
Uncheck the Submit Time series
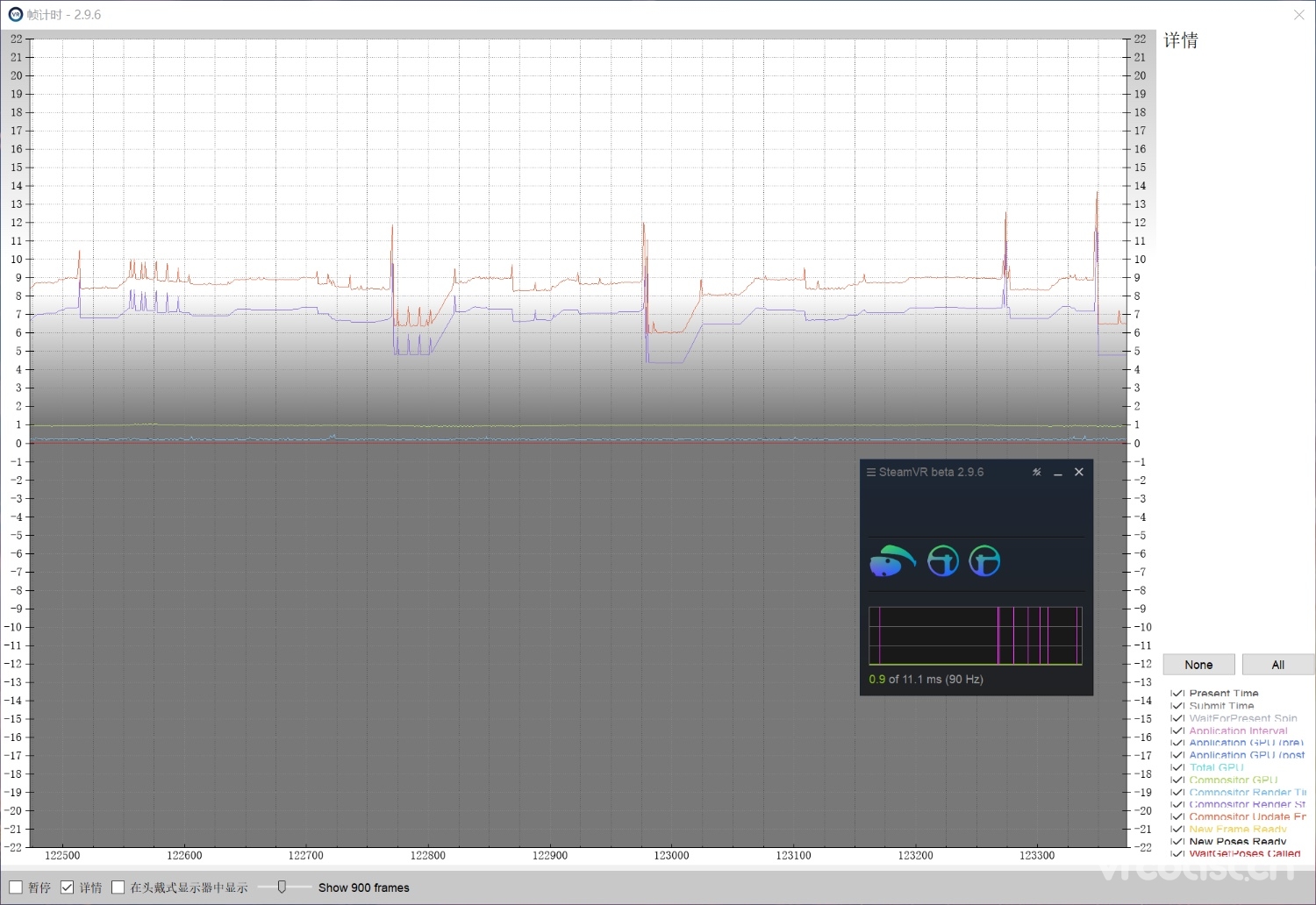point(1177,705)
